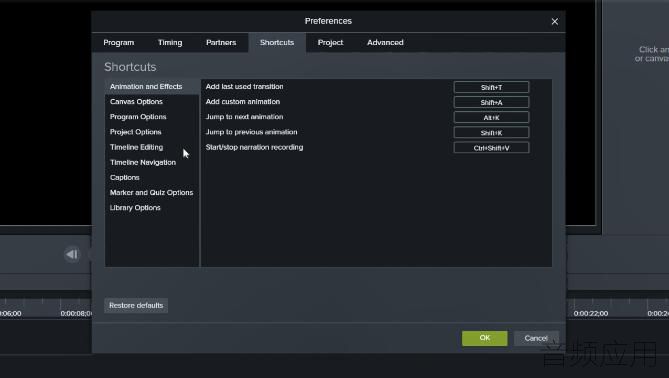Open the Timing tab
The height and width of the screenshot is (378, 669).
(170, 43)
